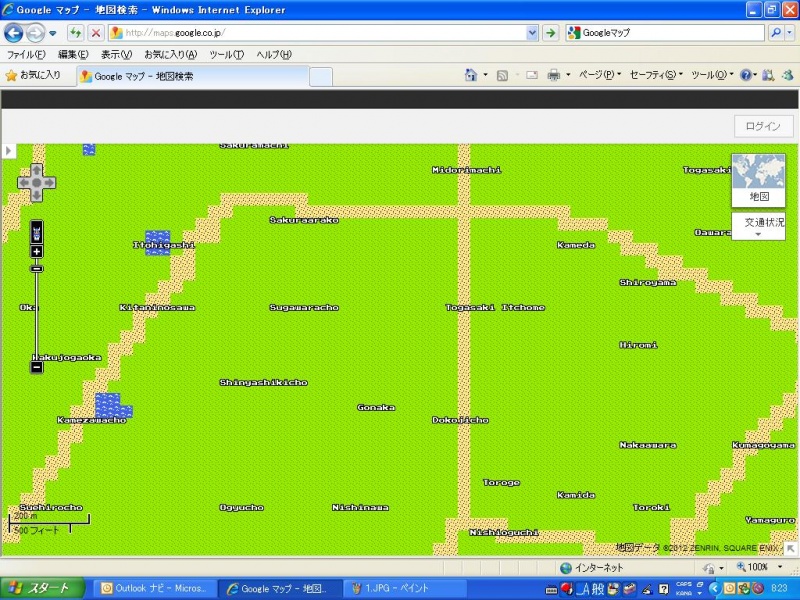Open the ファイル(F) menu
The image size is (800, 600).
[x=26, y=54]
